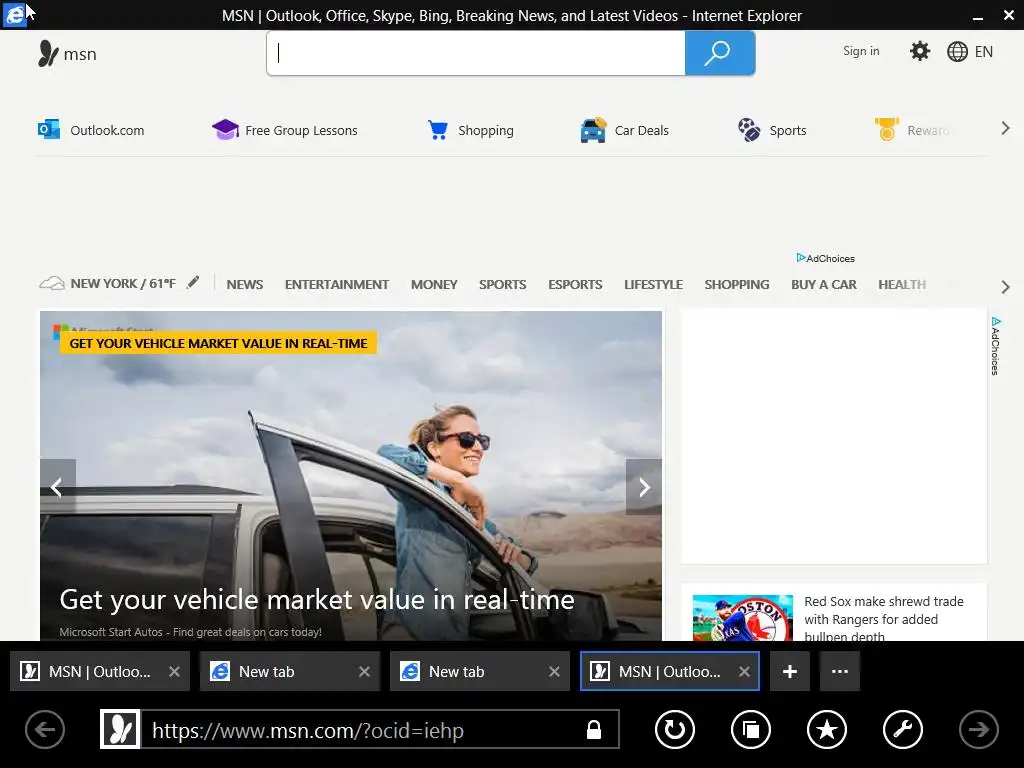Expand the shortcuts row with right chevron
The image size is (1024, 768).
[1005, 129]
